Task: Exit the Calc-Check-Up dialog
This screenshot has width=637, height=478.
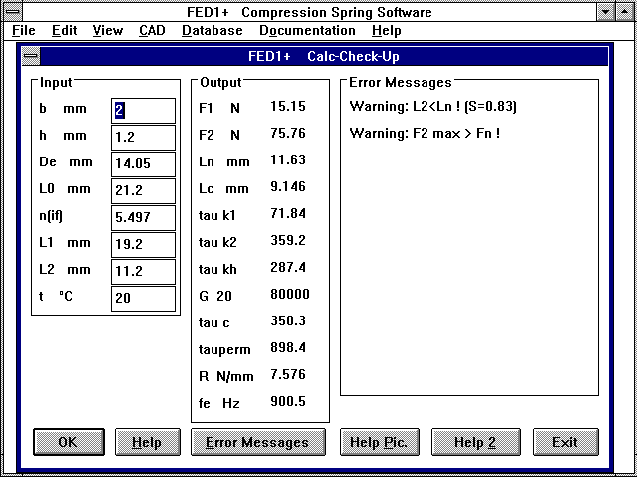Action: [565, 442]
